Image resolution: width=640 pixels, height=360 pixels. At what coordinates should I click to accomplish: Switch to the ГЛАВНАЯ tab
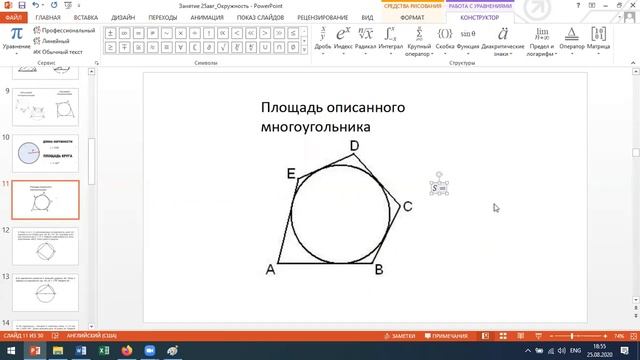click(x=48, y=18)
